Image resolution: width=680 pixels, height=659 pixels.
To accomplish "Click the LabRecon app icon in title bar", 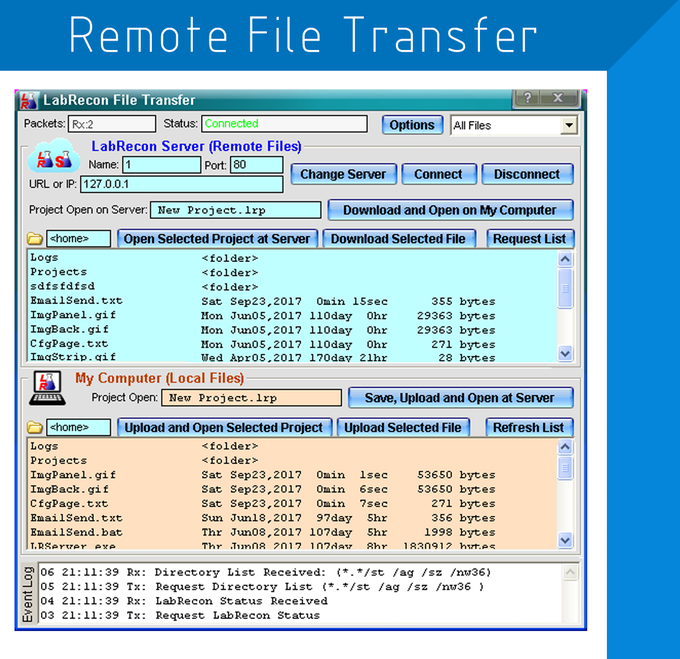I will (29, 100).
